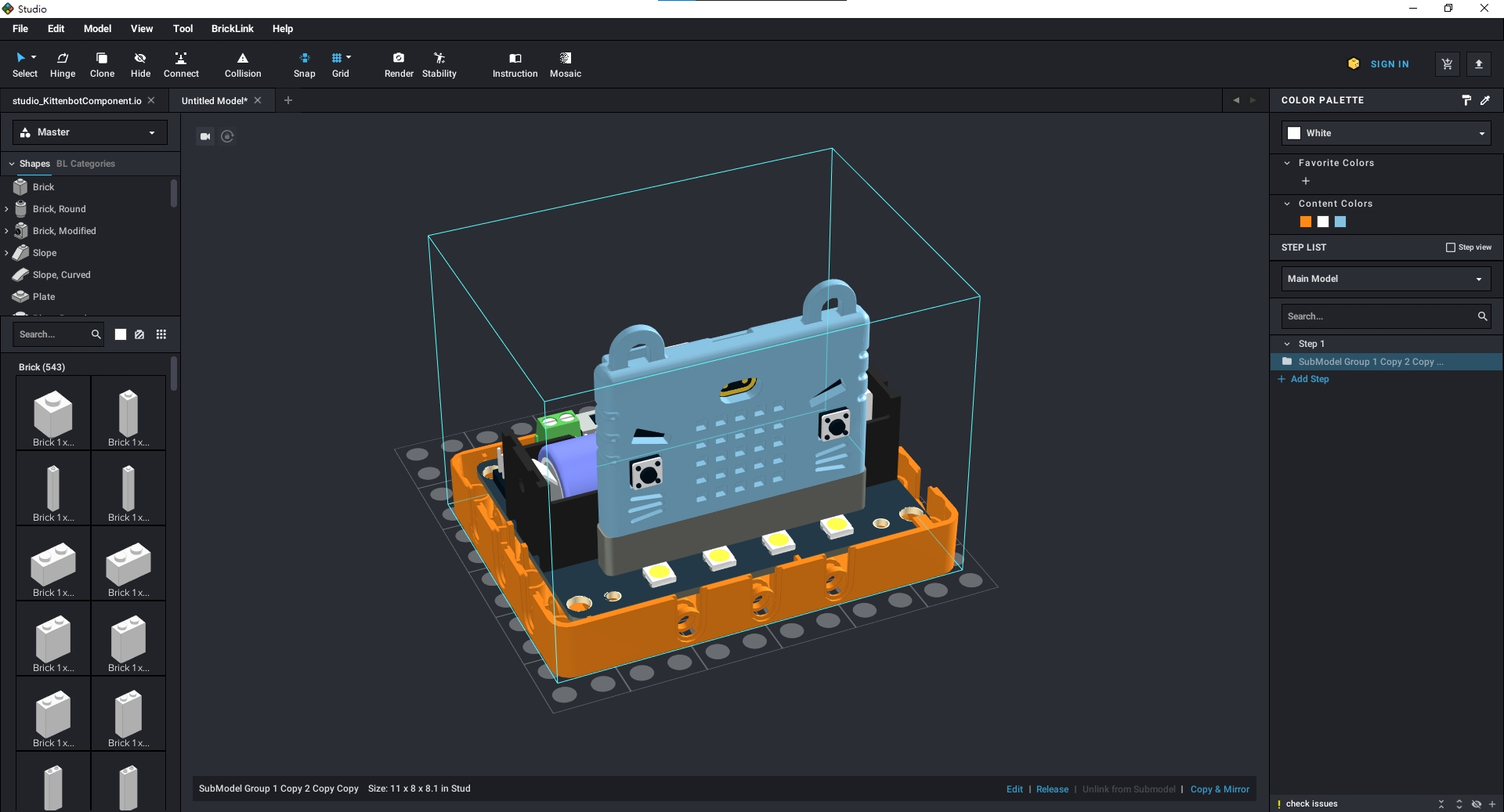Pick the orange content color swatch

pyautogui.click(x=1306, y=222)
